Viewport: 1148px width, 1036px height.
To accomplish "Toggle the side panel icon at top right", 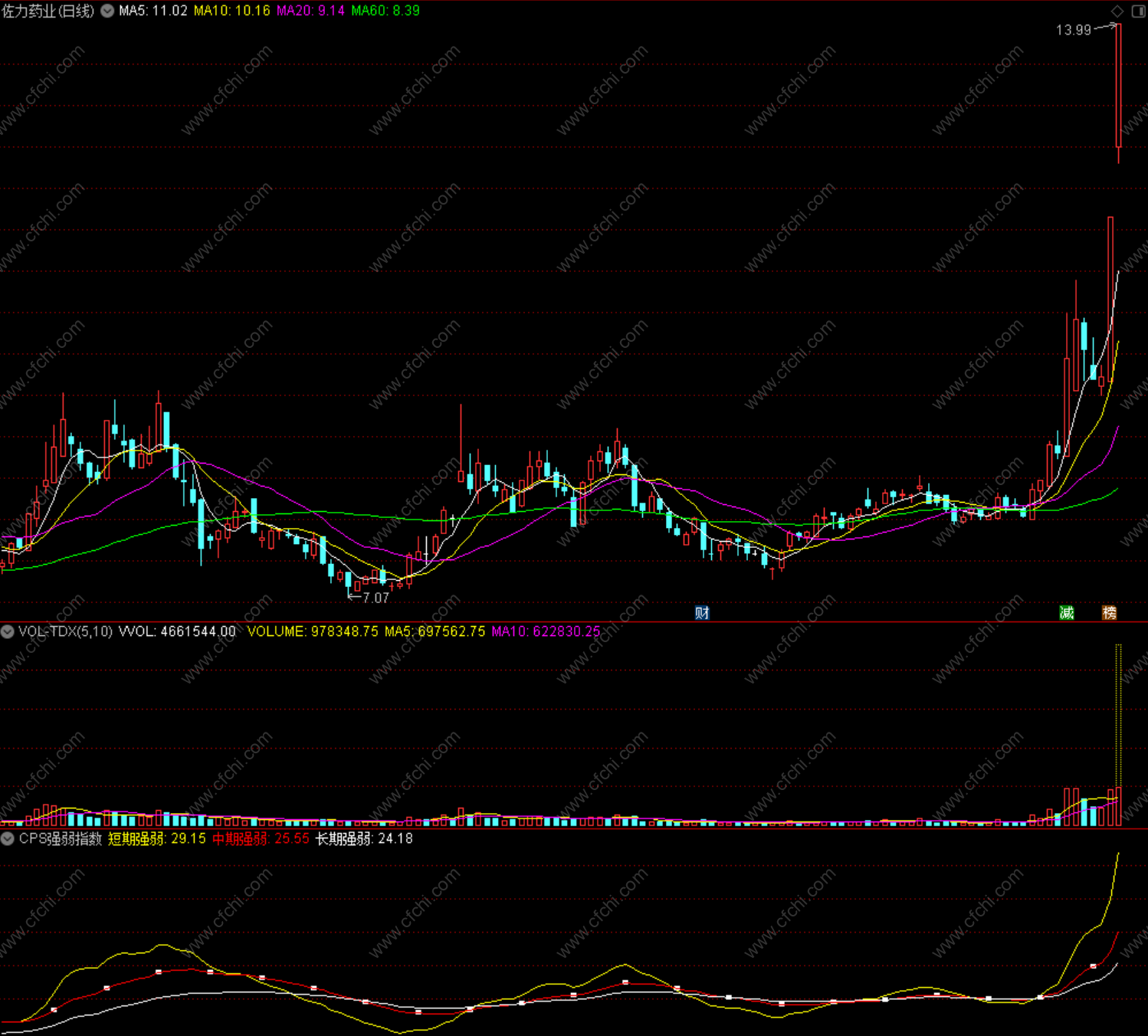I will click(1138, 11).
